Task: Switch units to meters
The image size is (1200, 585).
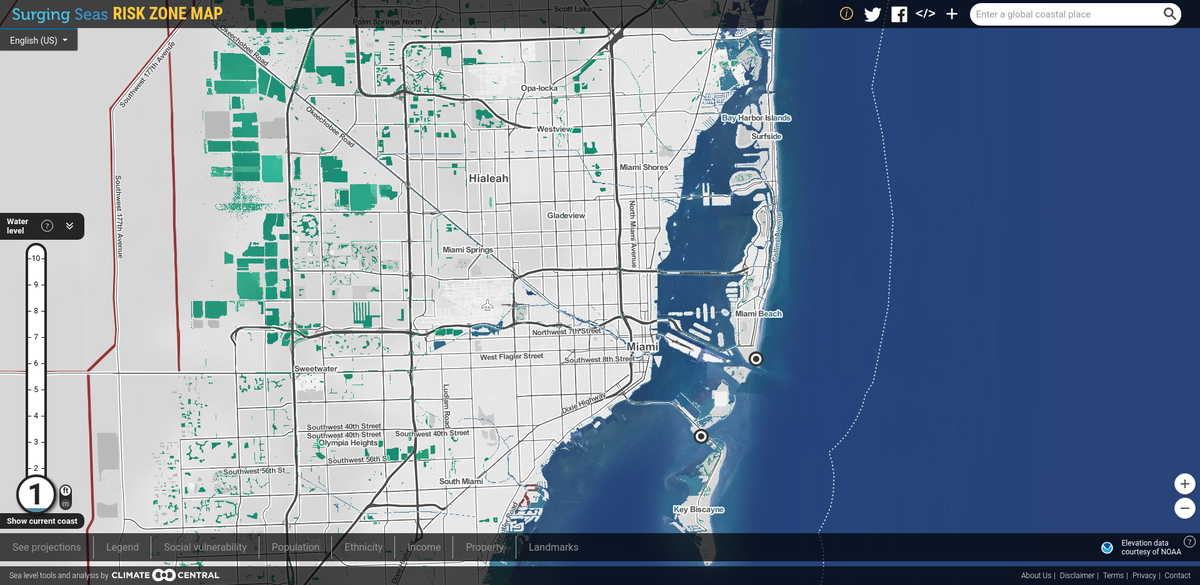Action: pos(65,503)
